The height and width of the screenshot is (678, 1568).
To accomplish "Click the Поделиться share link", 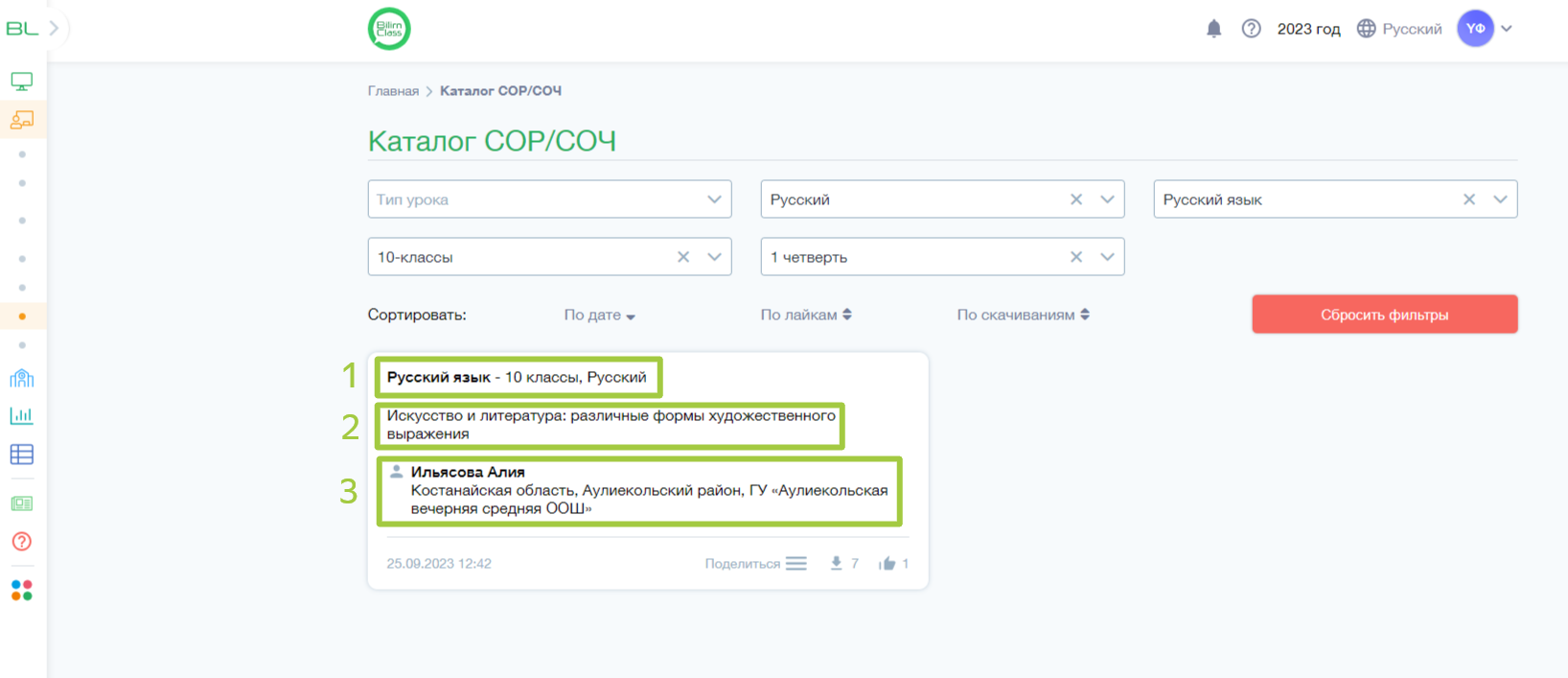I will (x=743, y=564).
